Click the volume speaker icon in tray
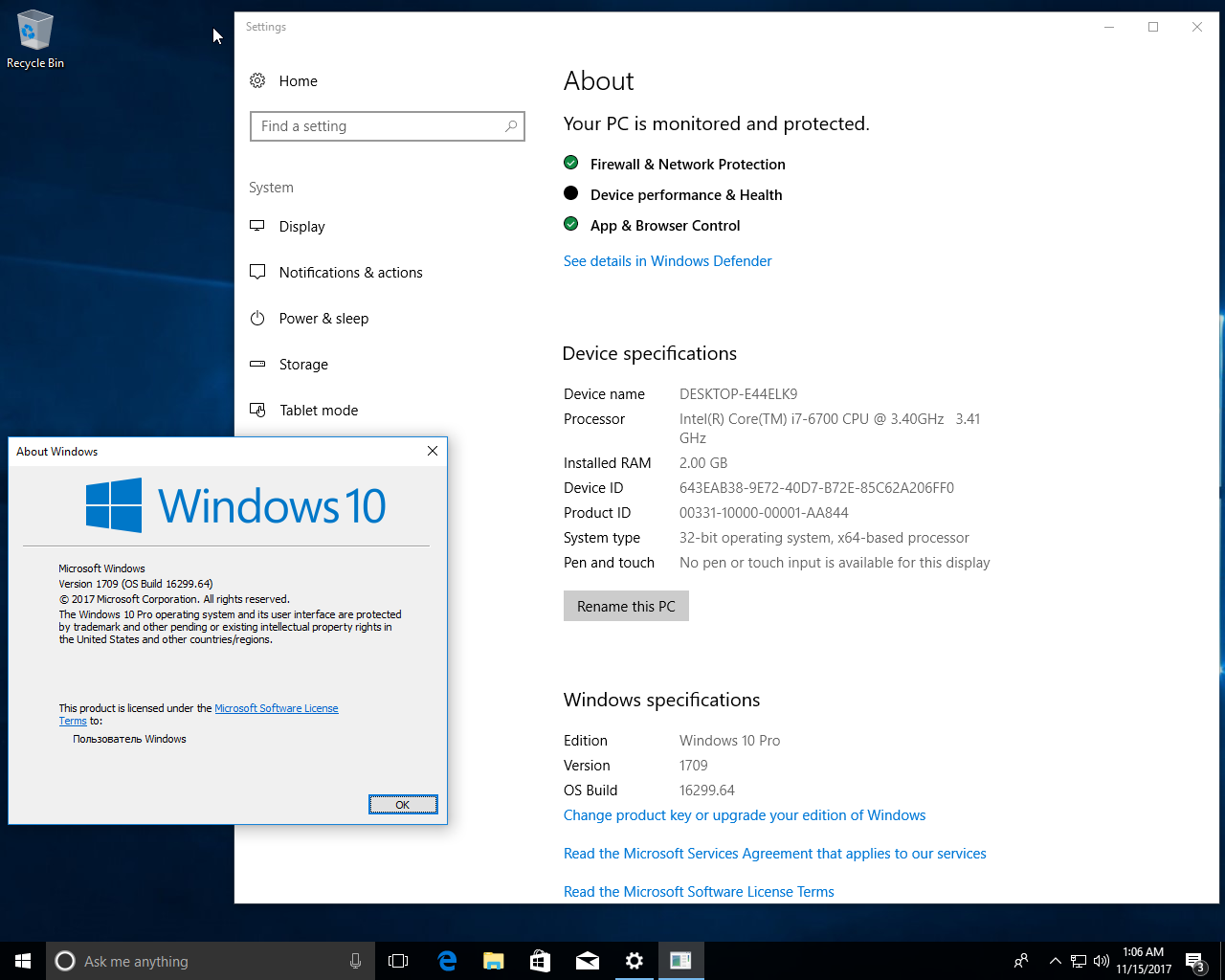 click(x=1101, y=961)
